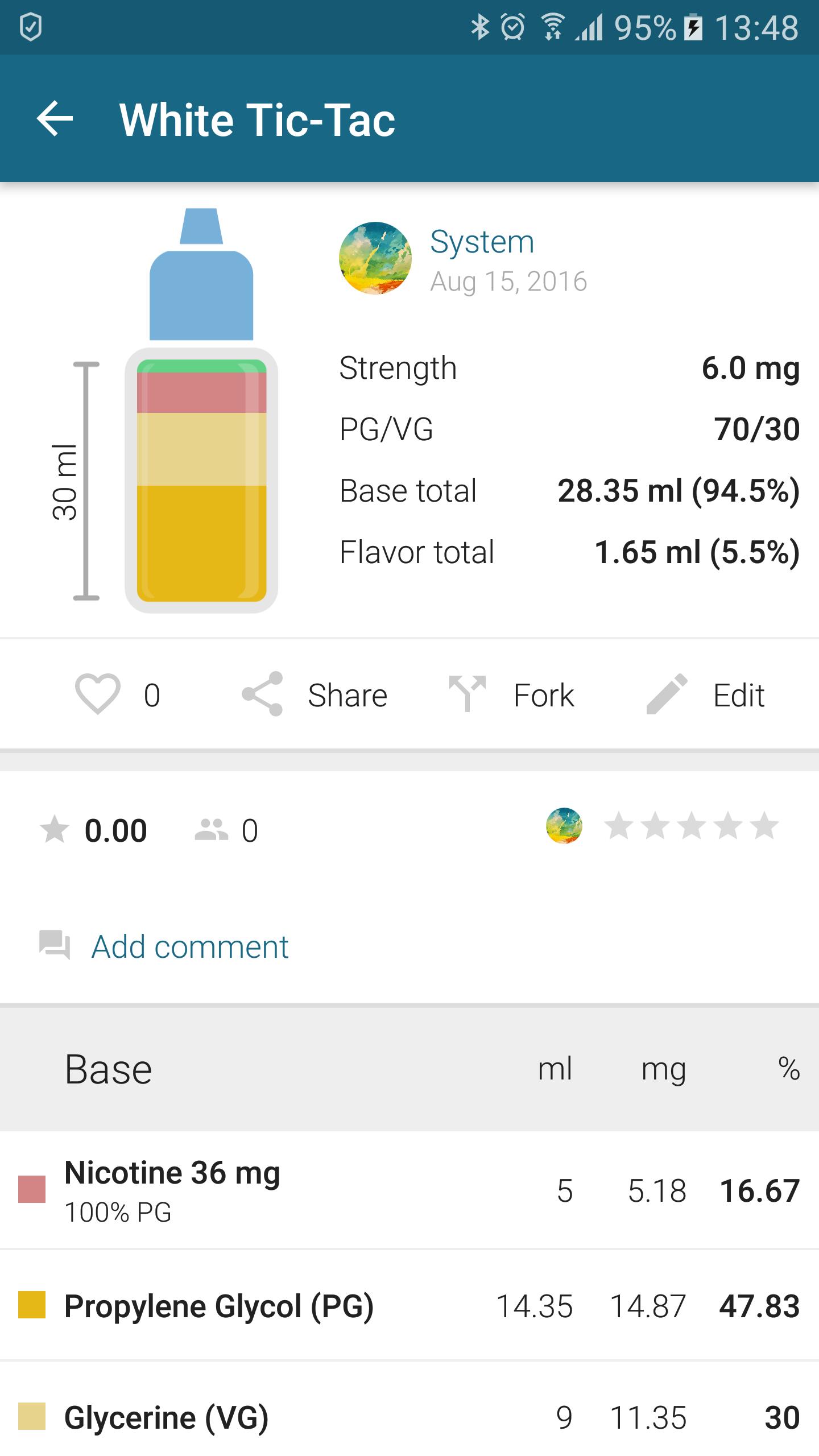Tap the average rating star icon
Screen dimensions: 819x1456
click(x=55, y=830)
